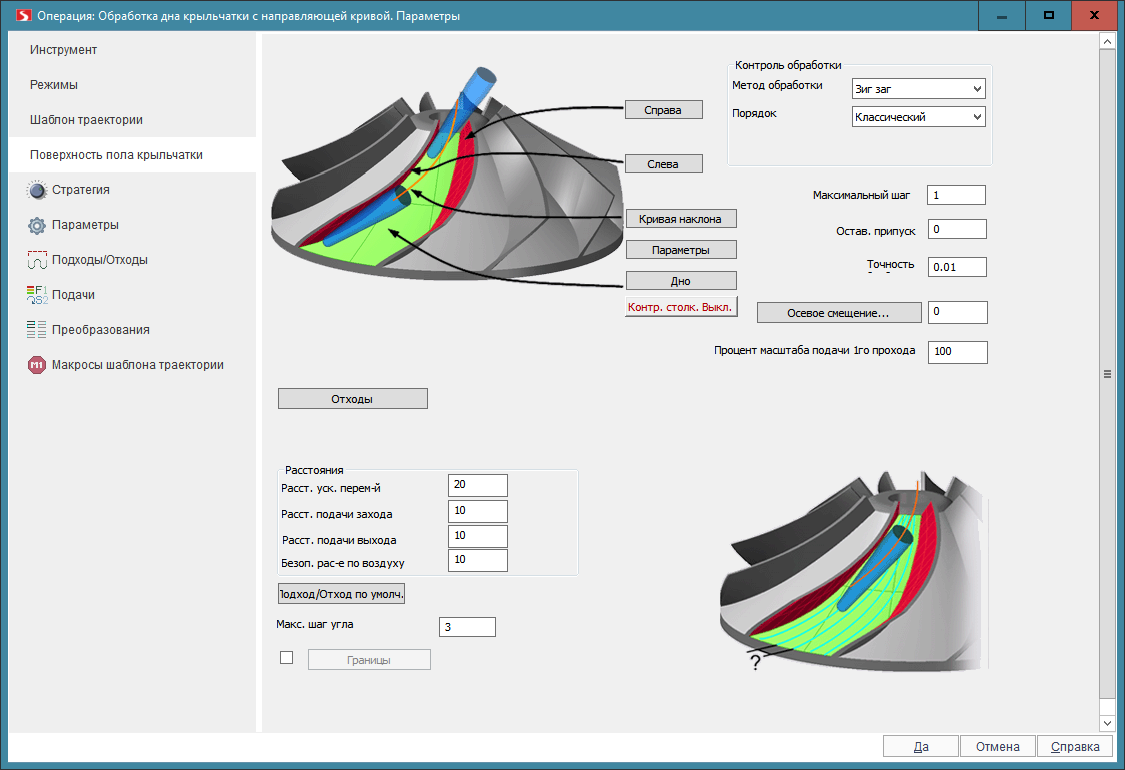The height and width of the screenshot is (770, 1125).
Task: Click the Параметры gear icon in sidebar
Action: coord(37,225)
